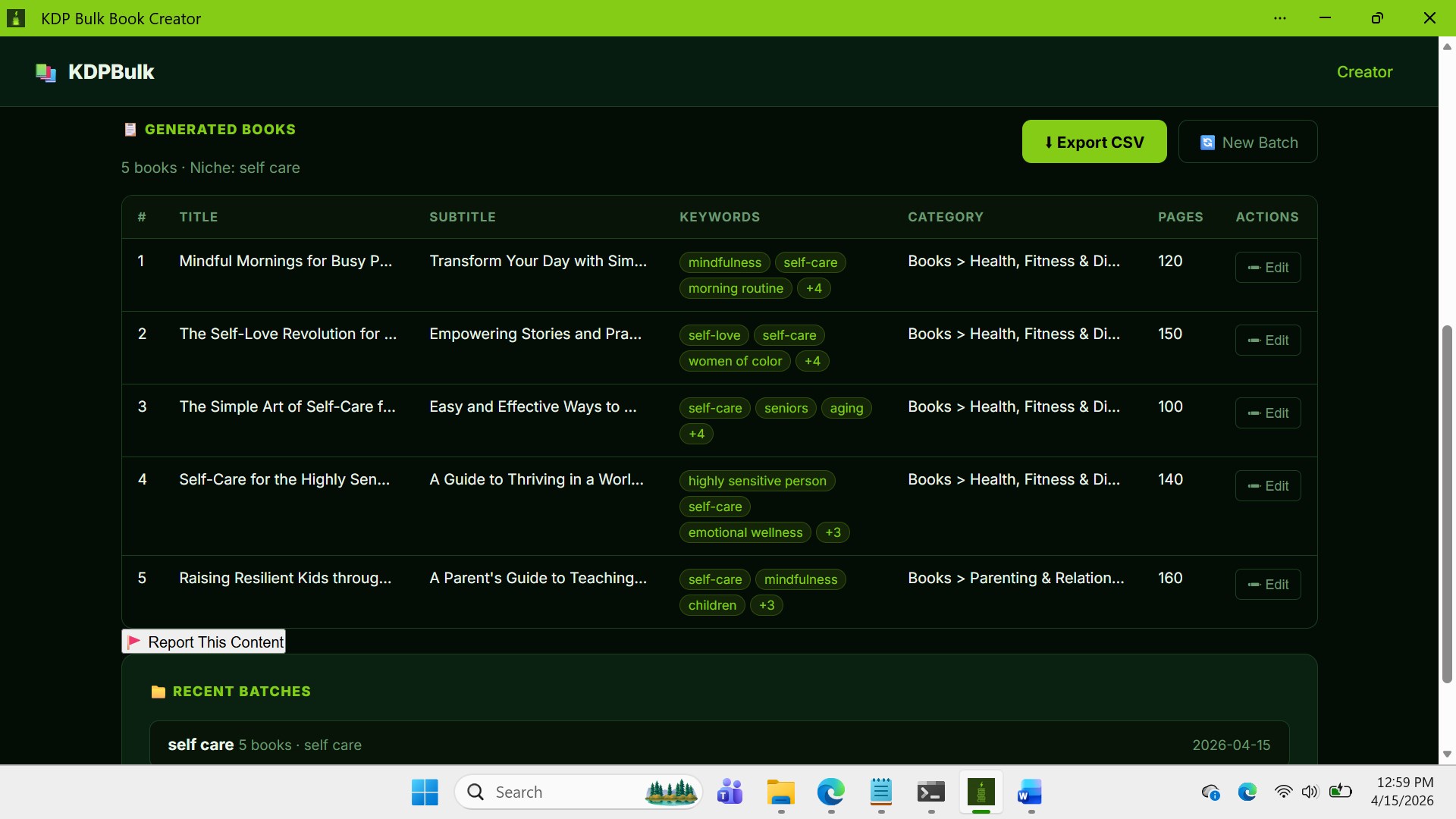Open the OneDrive cloud tray icon
Screen dimensions: 1456x819
click(x=1210, y=792)
